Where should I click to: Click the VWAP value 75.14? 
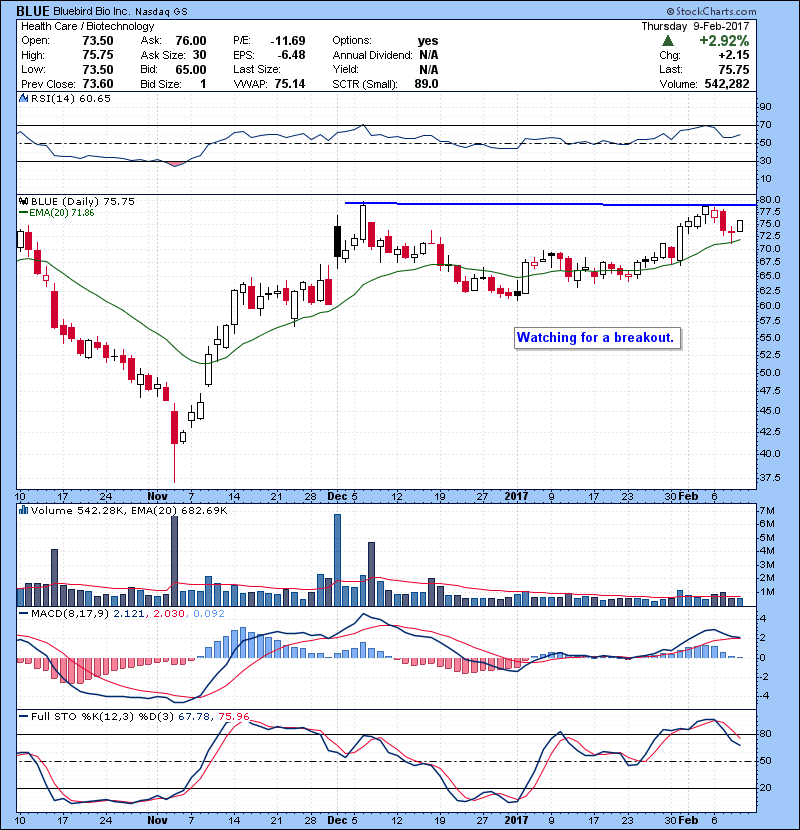click(x=290, y=84)
